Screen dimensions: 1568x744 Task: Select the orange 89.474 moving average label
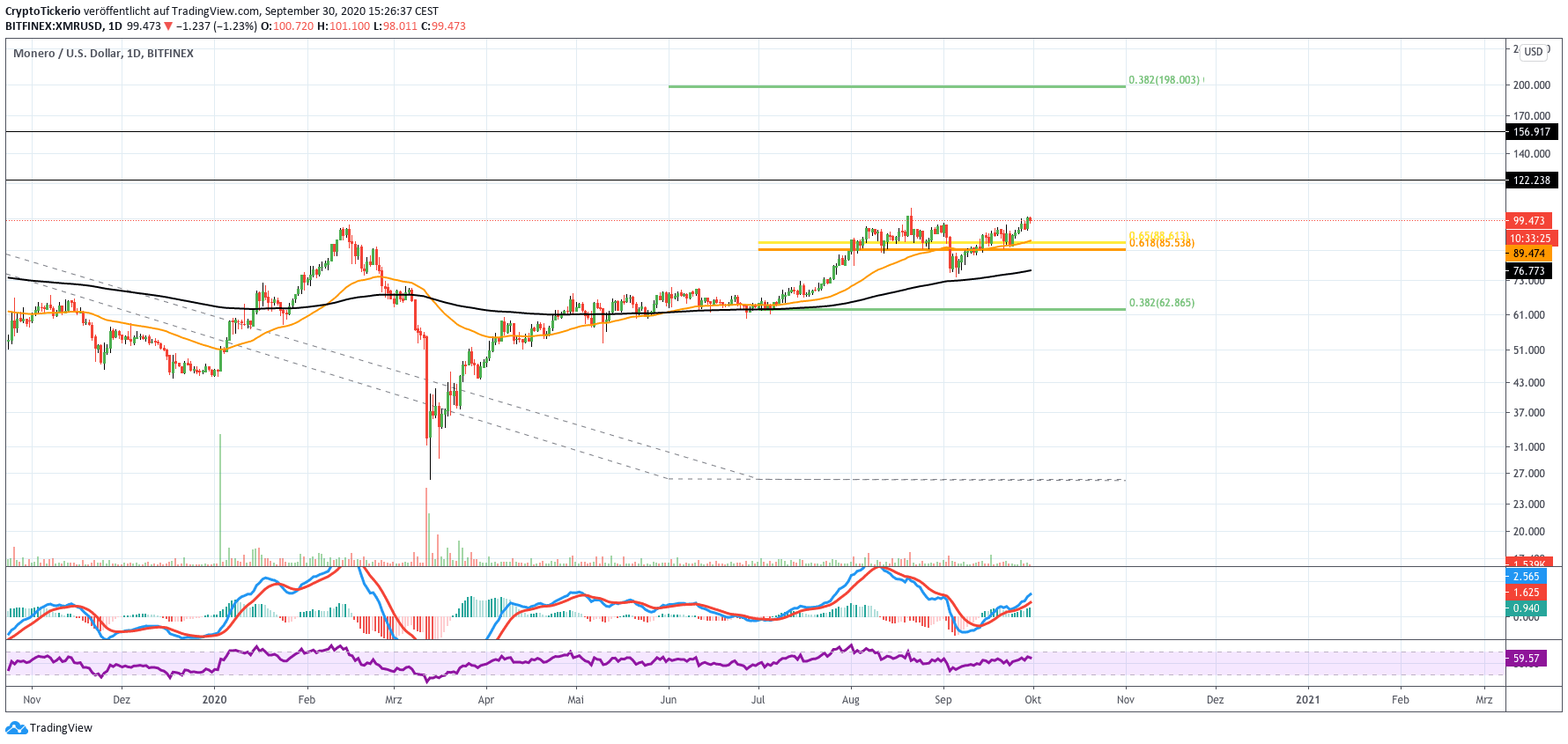coord(1529,254)
